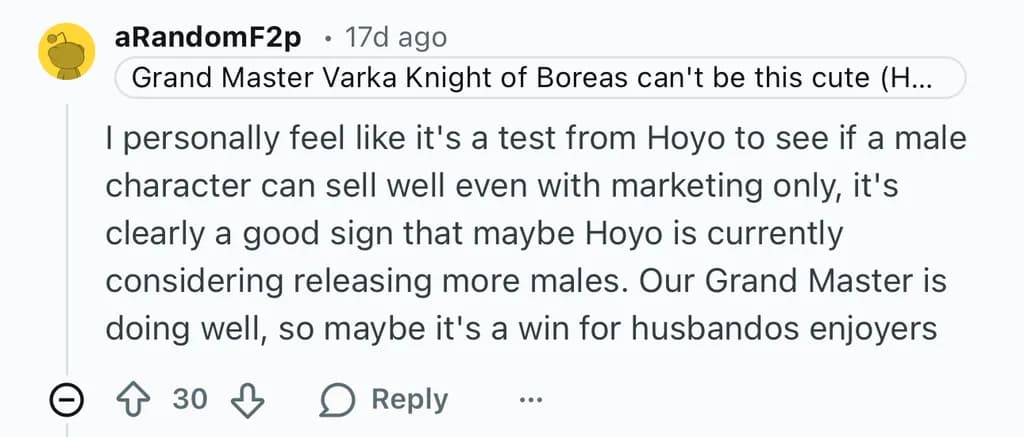Click the vote score count of 30
The height and width of the screenshot is (437, 1024).
[190, 399]
